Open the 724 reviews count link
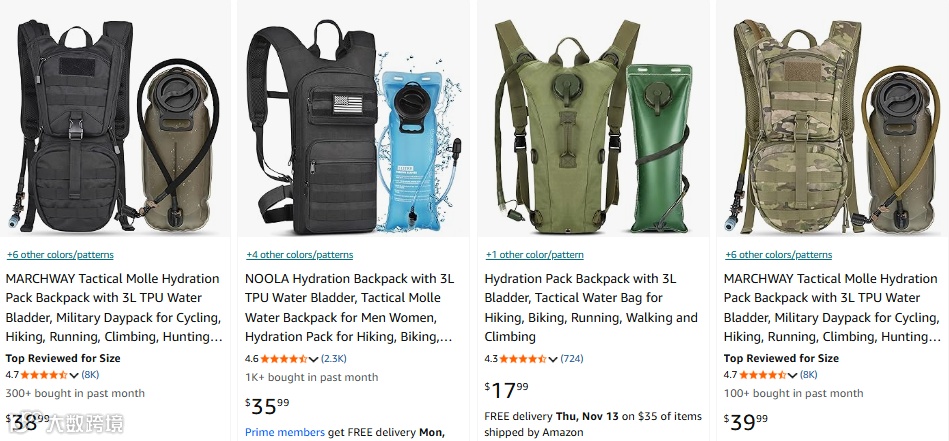Screen dimensions: 949x441 tap(572, 359)
